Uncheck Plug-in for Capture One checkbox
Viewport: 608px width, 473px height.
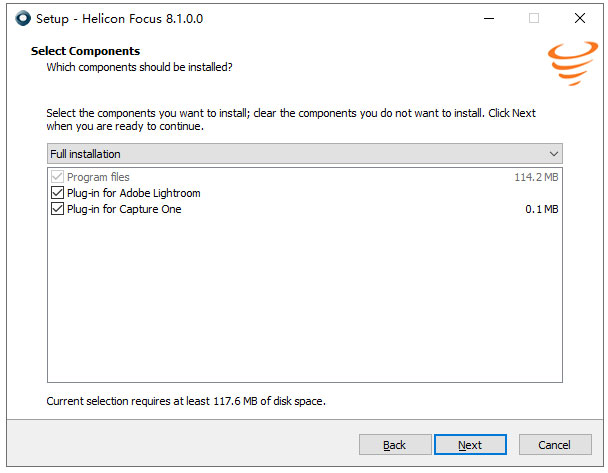(x=57, y=209)
